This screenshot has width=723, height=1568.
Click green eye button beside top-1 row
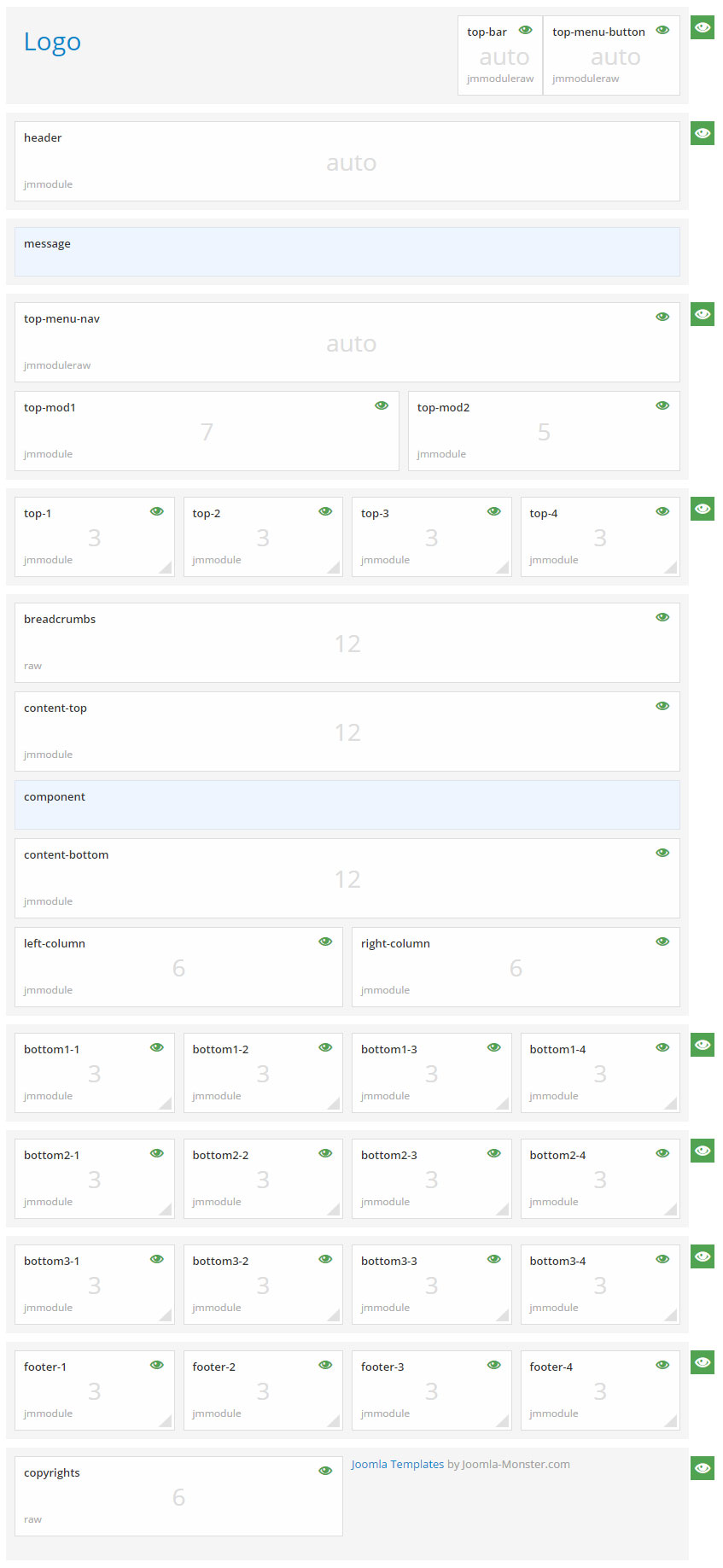[x=702, y=509]
